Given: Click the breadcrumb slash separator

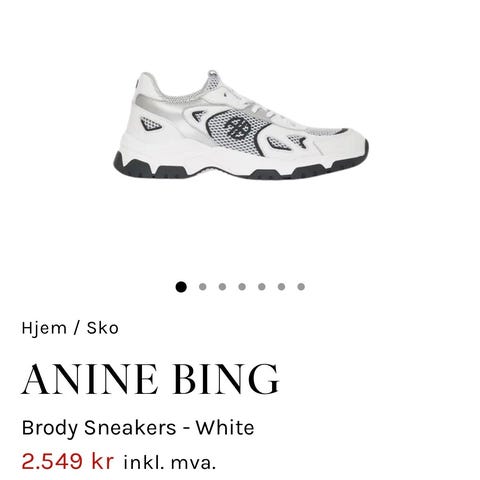Looking at the screenshot, I should click(77, 328).
